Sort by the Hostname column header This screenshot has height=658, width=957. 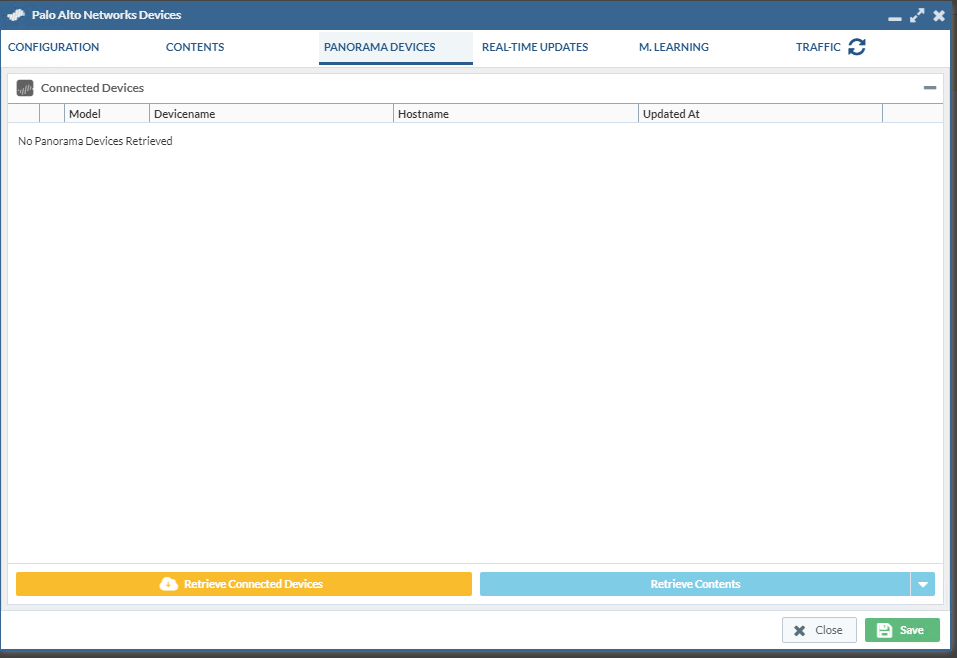(x=516, y=114)
